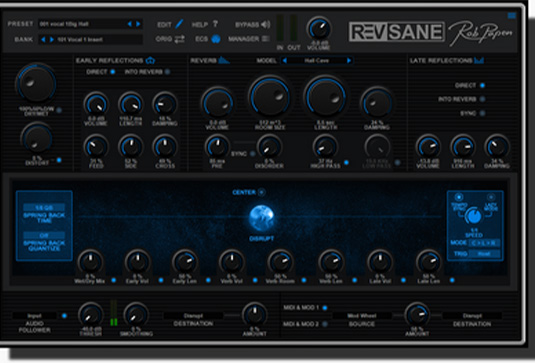
Task: Switch to next reverb Model
Action: click(x=349, y=61)
